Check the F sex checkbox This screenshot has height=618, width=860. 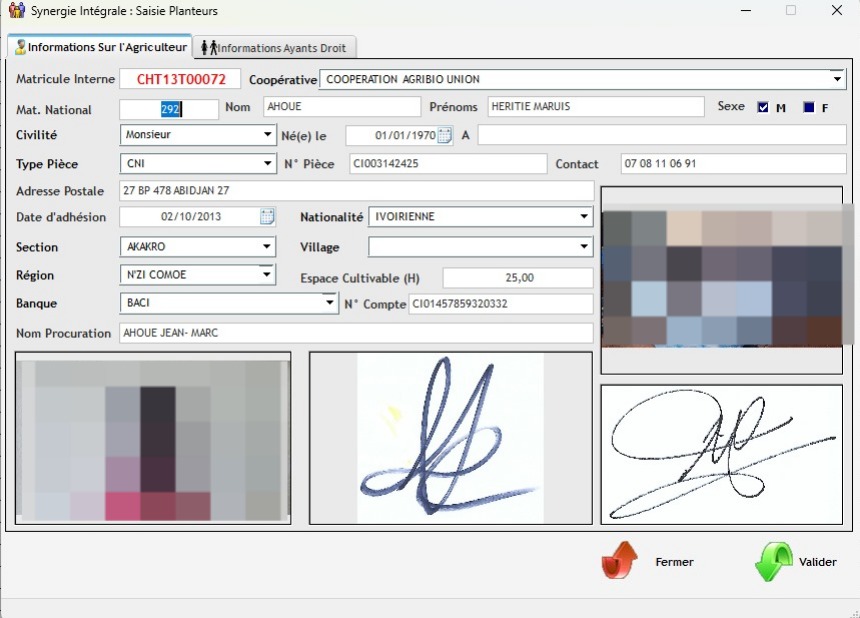(x=808, y=107)
